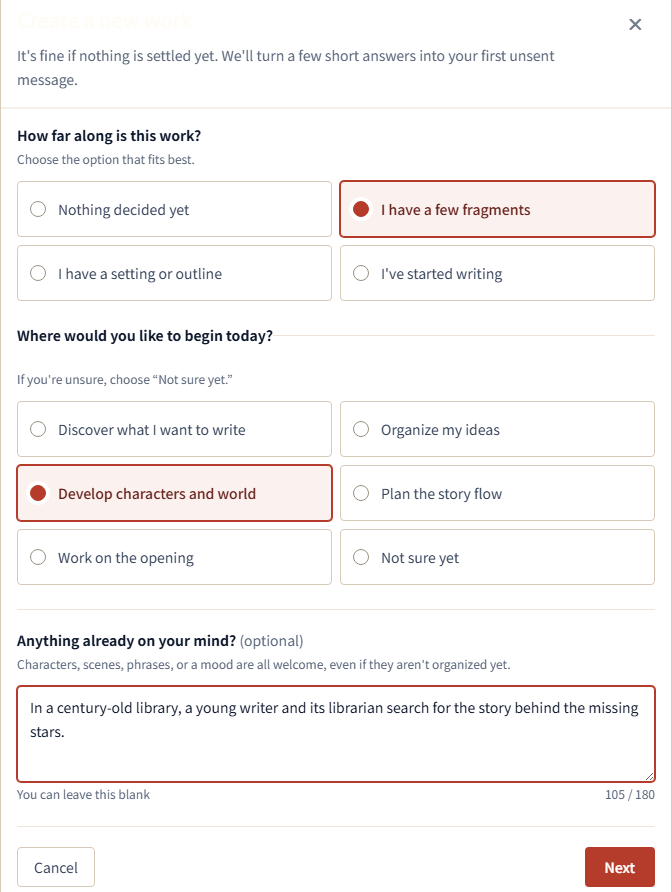Pick 'Plan the story flow' option

coord(497,493)
